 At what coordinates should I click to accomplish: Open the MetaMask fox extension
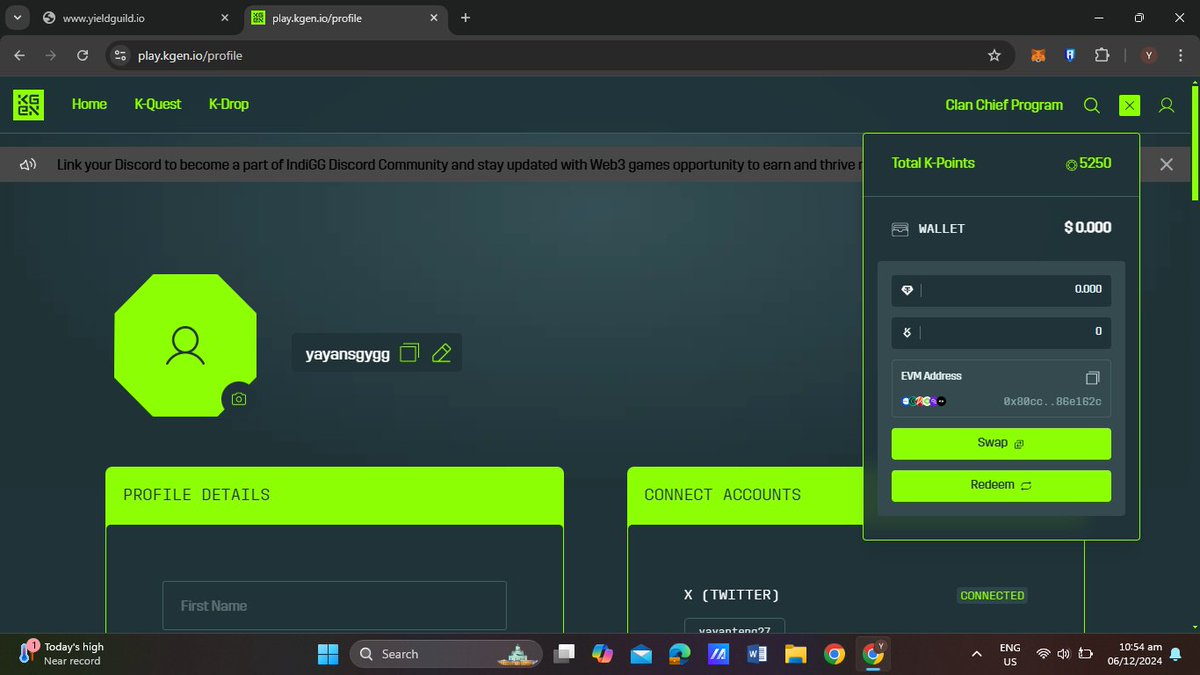click(x=1039, y=56)
